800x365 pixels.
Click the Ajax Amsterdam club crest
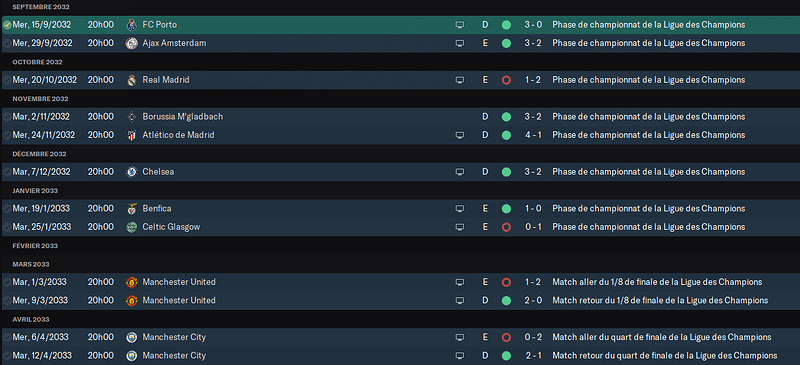pyautogui.click(x=132, y=43)
